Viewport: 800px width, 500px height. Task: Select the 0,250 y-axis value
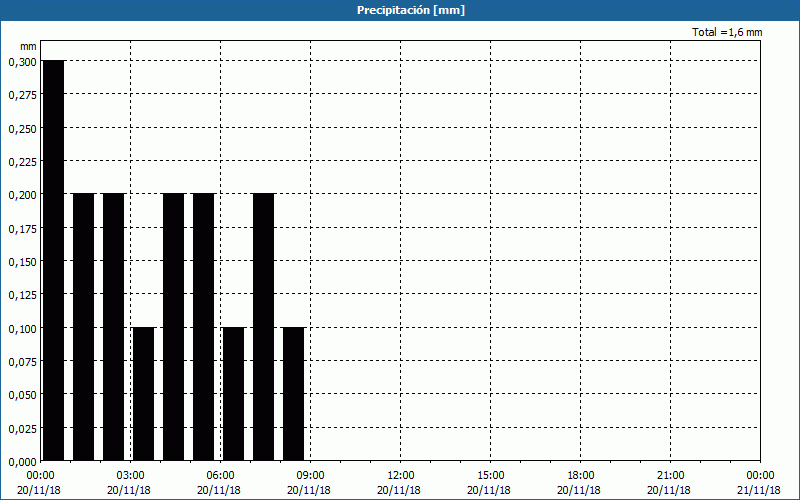click(x=22, y=129)
